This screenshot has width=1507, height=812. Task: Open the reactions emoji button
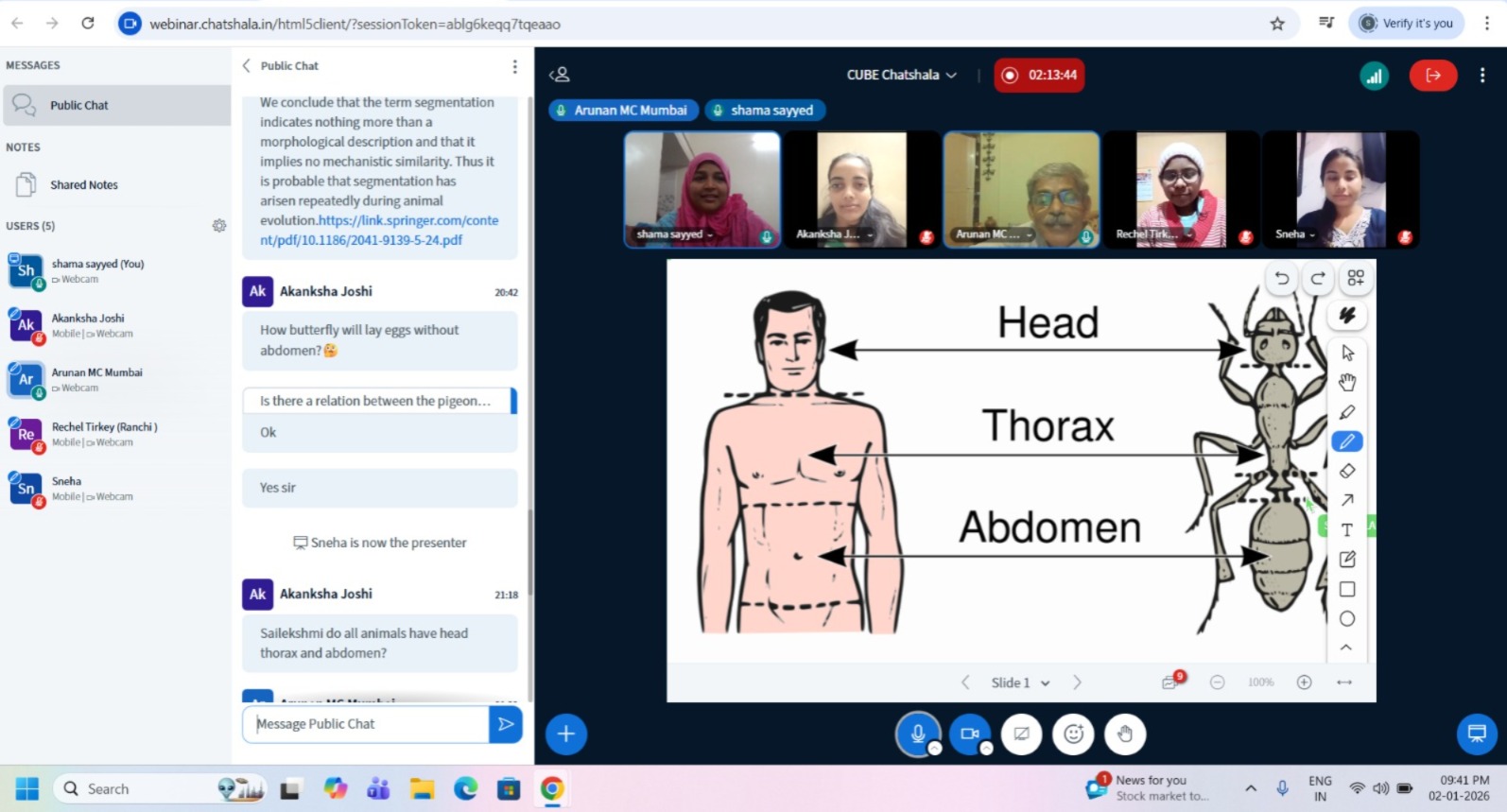[x=1073, y=734]
